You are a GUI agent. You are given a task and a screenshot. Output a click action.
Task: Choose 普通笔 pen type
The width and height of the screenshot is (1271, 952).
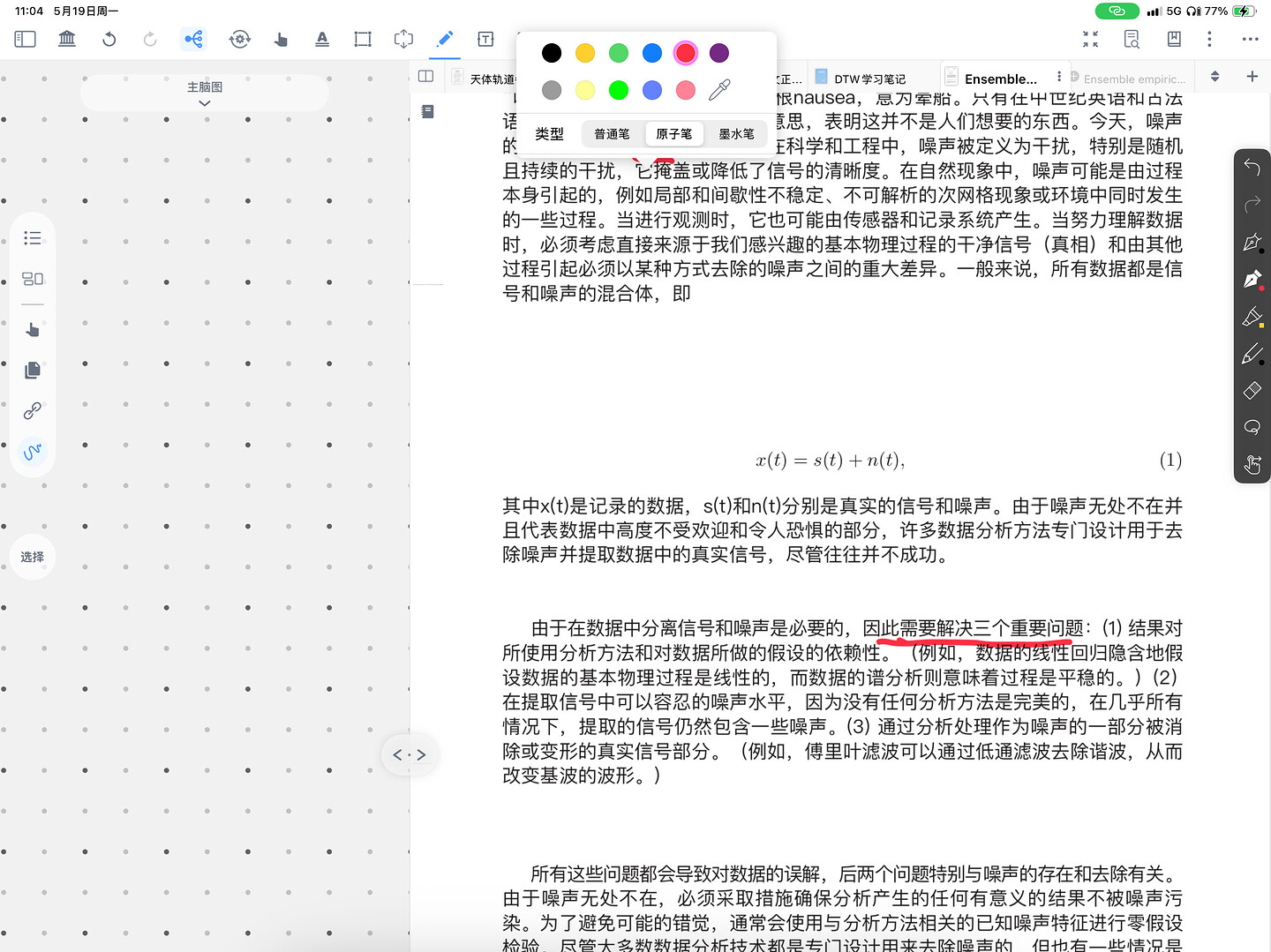[x=612, y=134]
